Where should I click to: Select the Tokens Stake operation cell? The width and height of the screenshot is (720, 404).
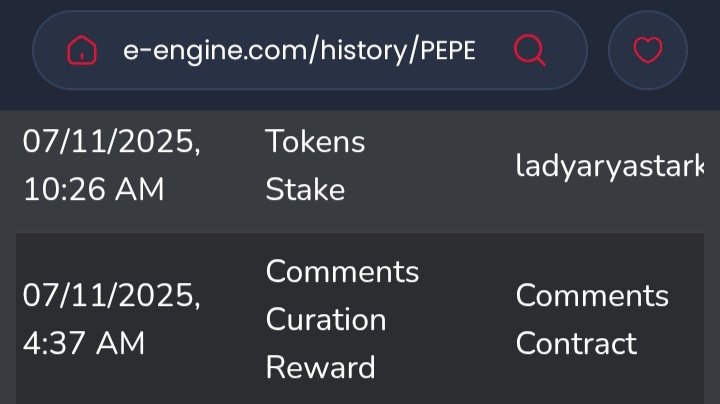(x=315, y=165)
